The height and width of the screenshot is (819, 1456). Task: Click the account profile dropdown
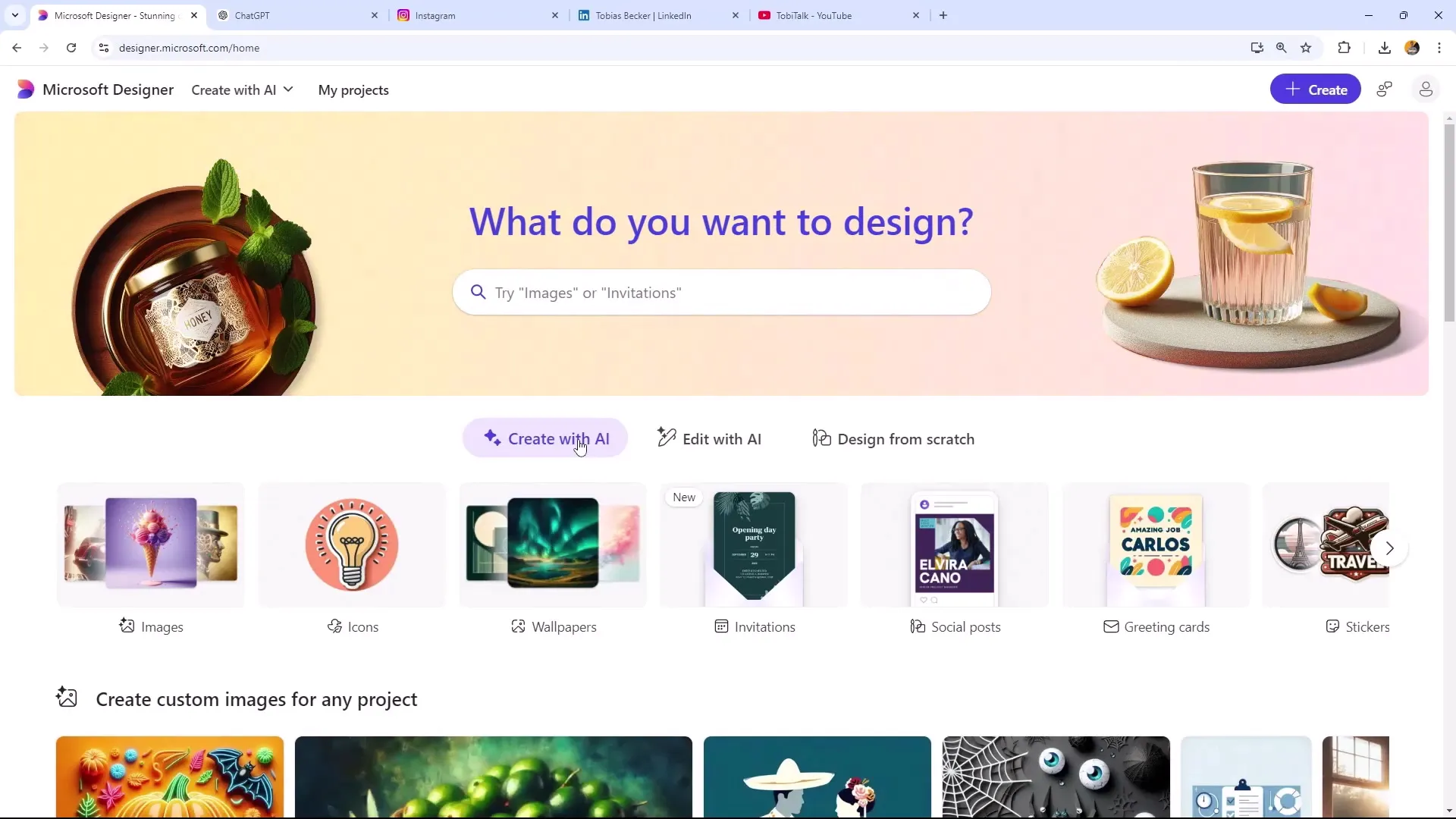click(1425, 89)
